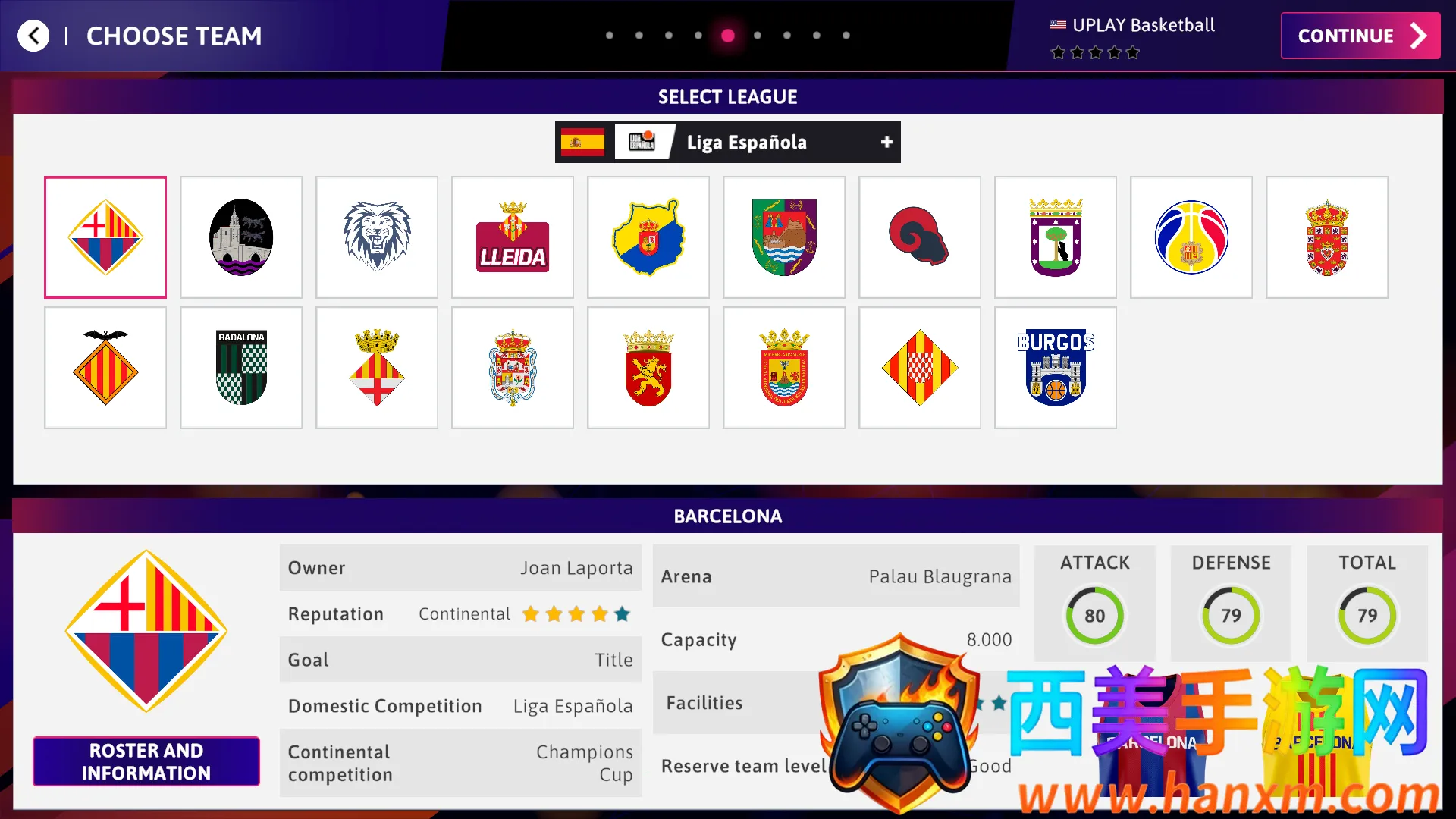Select the basketball-shaped blue and yellow logo

pos(1191,237)
